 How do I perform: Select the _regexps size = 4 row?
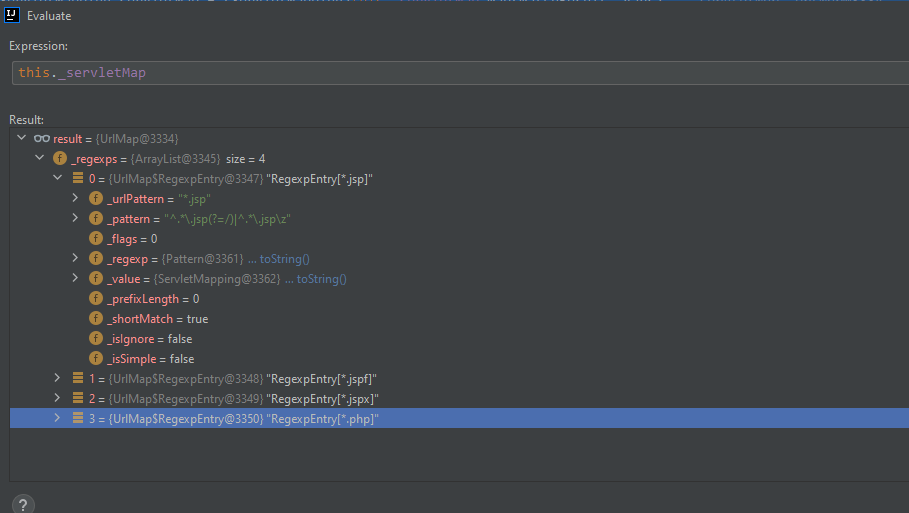coord(459,158)
